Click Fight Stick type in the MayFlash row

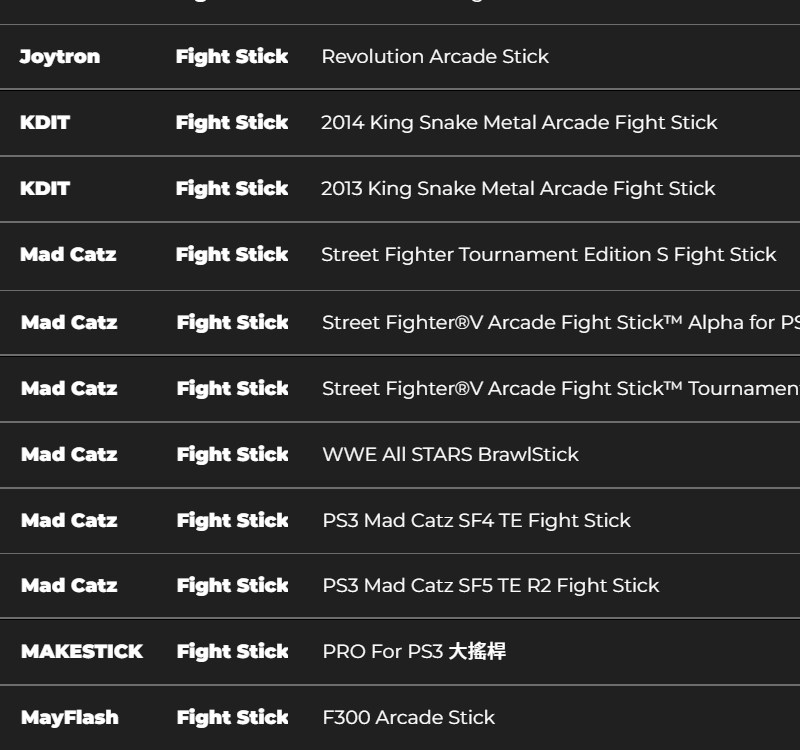pyautogui.click(x=233, y=718)
